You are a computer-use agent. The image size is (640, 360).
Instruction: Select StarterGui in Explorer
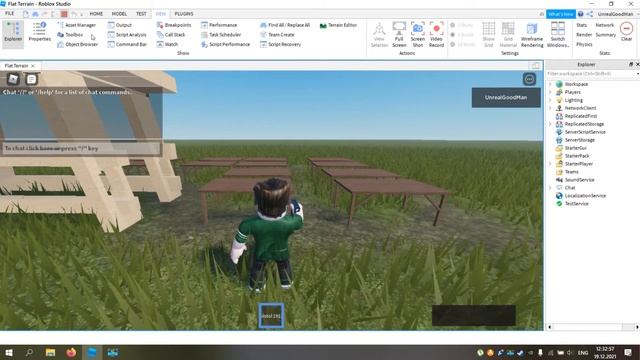tap(576, 148)
